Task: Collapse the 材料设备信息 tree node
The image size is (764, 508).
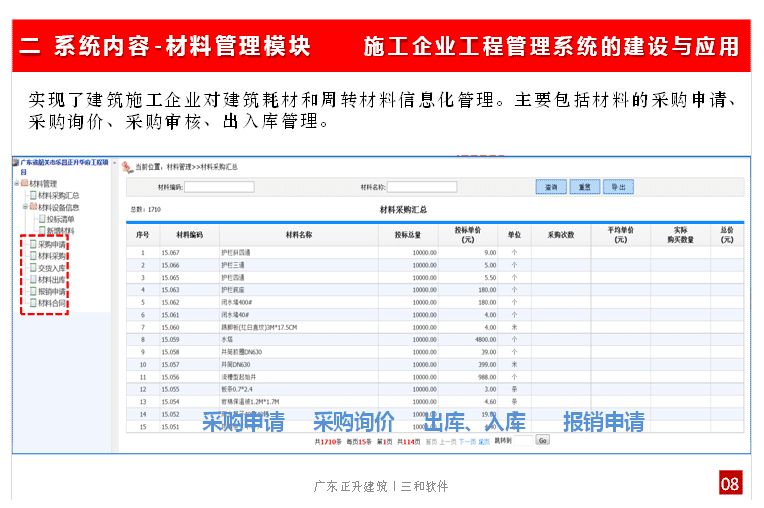Action: point(25,207)
